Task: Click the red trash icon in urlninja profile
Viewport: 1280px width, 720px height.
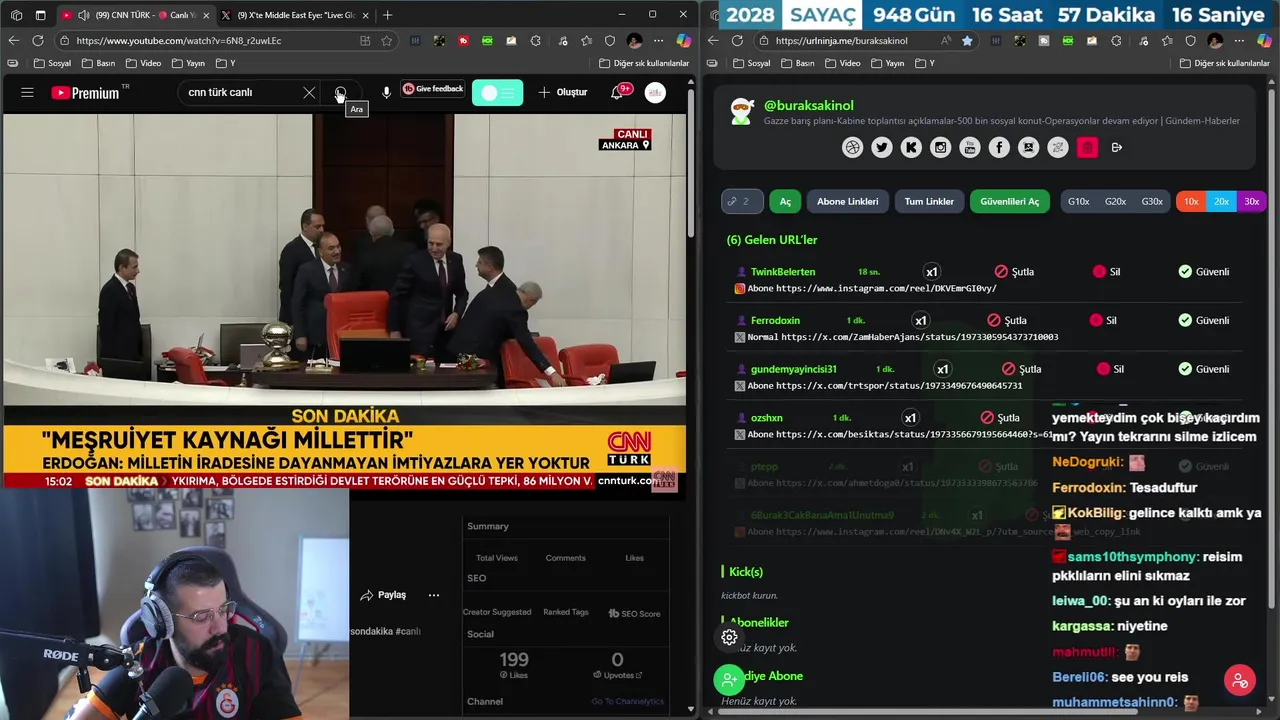Action: [1087, 147]
